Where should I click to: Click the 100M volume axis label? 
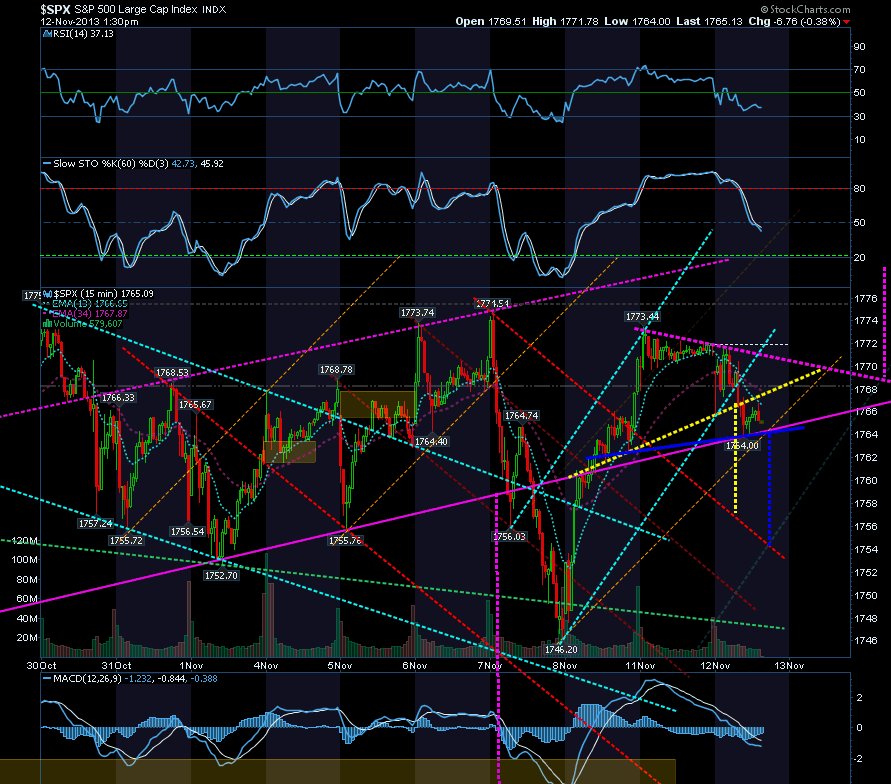coord(24,560)
